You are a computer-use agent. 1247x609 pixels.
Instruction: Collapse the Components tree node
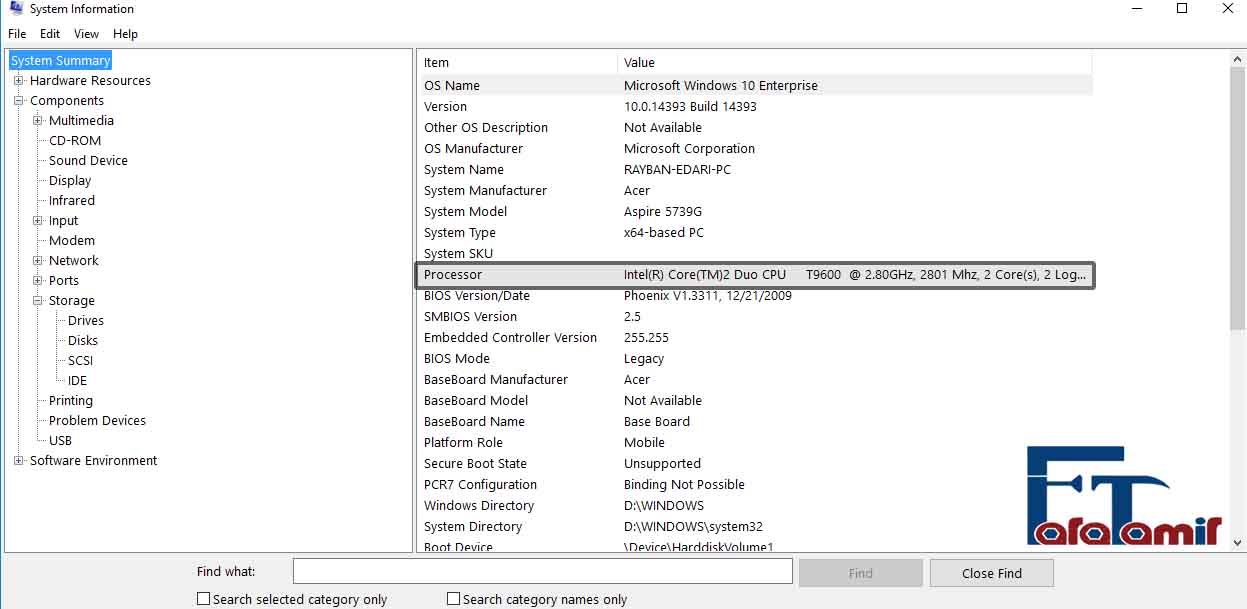click(19, 101)
